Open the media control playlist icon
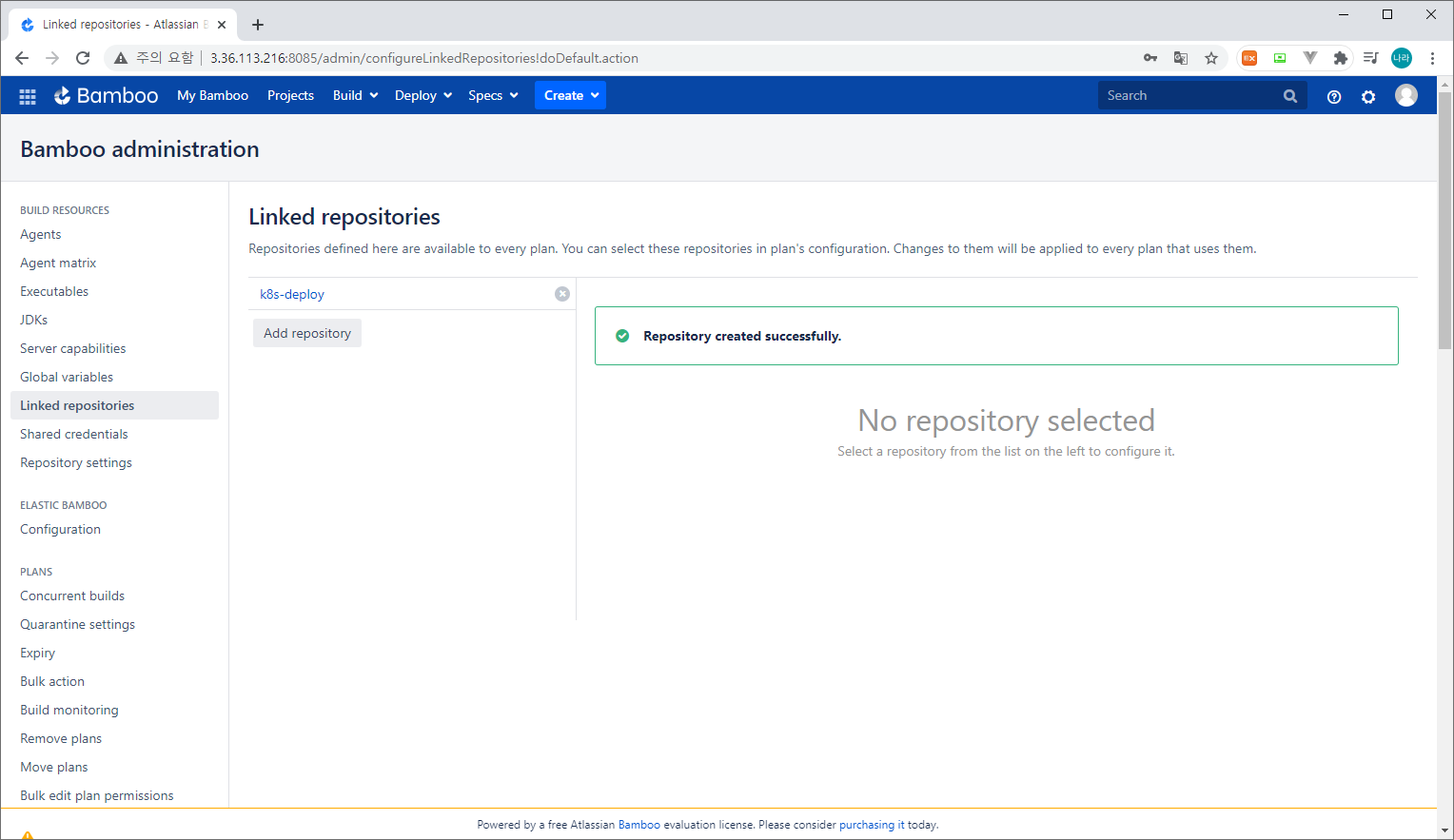Image resolution: width=1454 pixels, height=840 pixels. [x=1371, y=58]
